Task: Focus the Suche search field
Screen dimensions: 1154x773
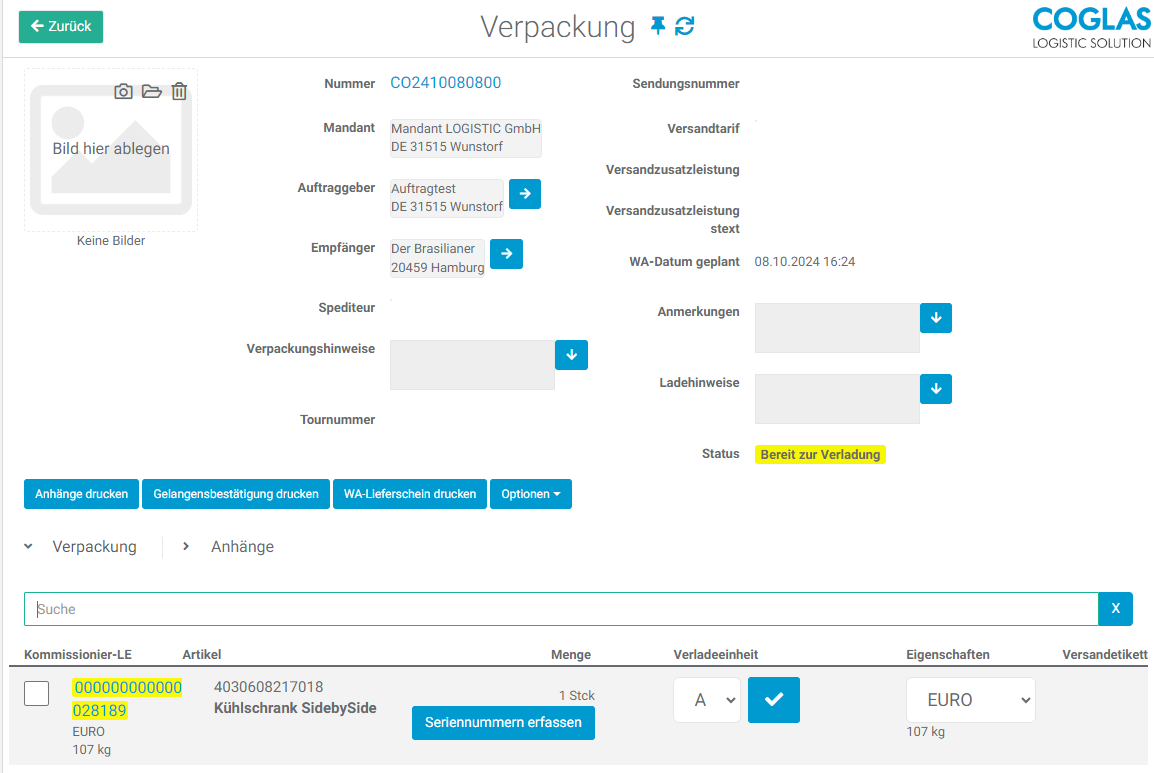Action: pyautogui.click(x=560, y=609)
